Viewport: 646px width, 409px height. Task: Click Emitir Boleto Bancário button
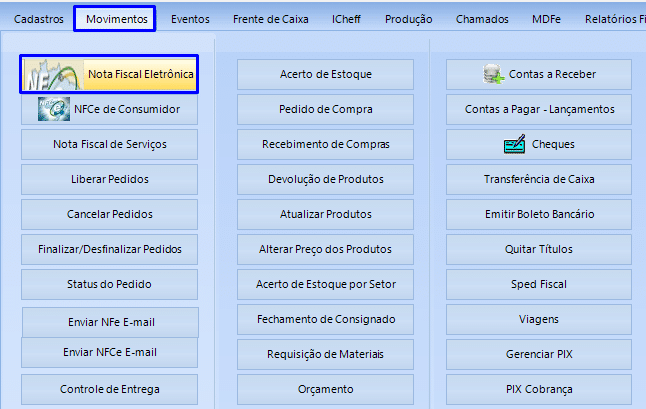click(539, 214)
